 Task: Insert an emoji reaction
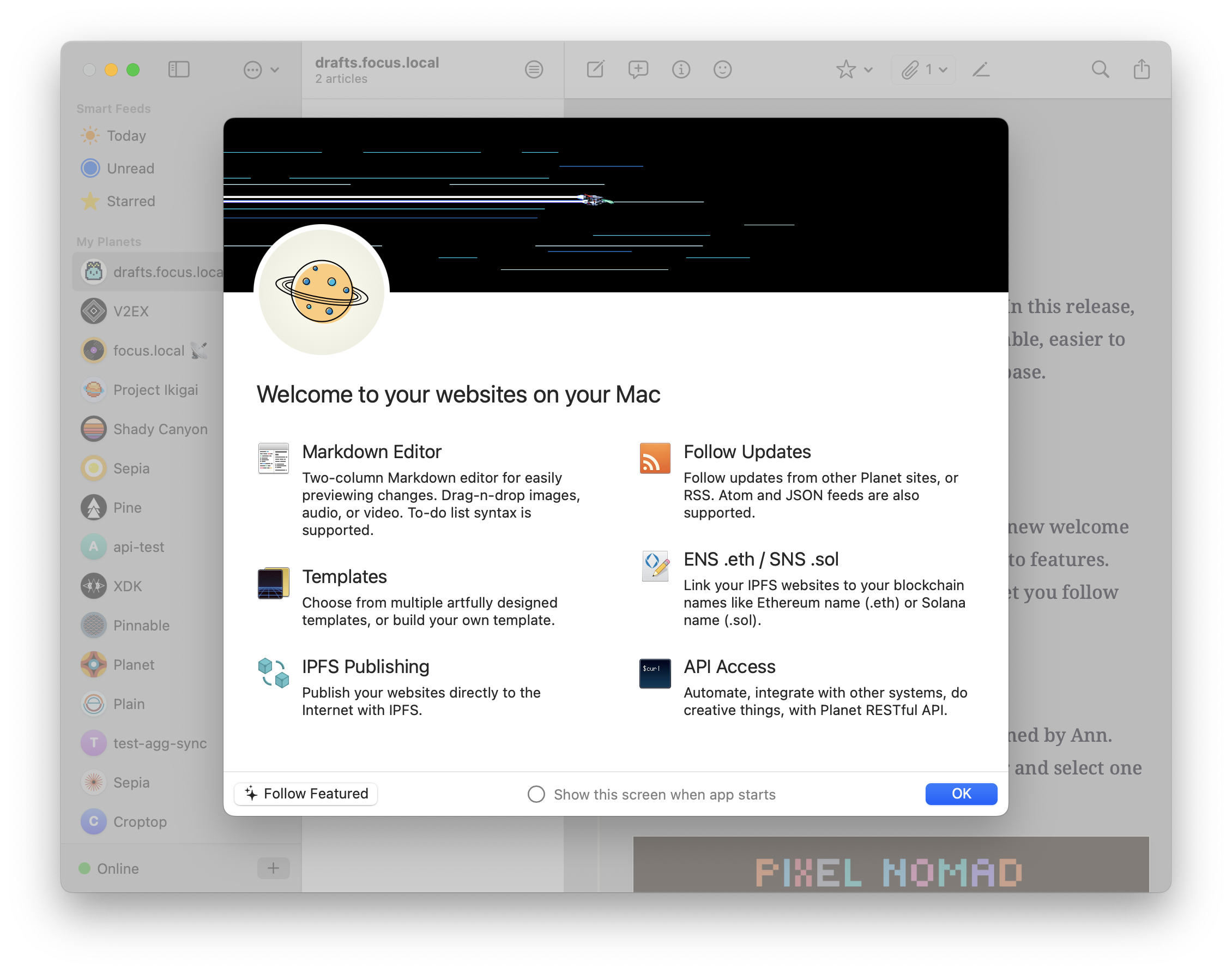coord(723,69)
